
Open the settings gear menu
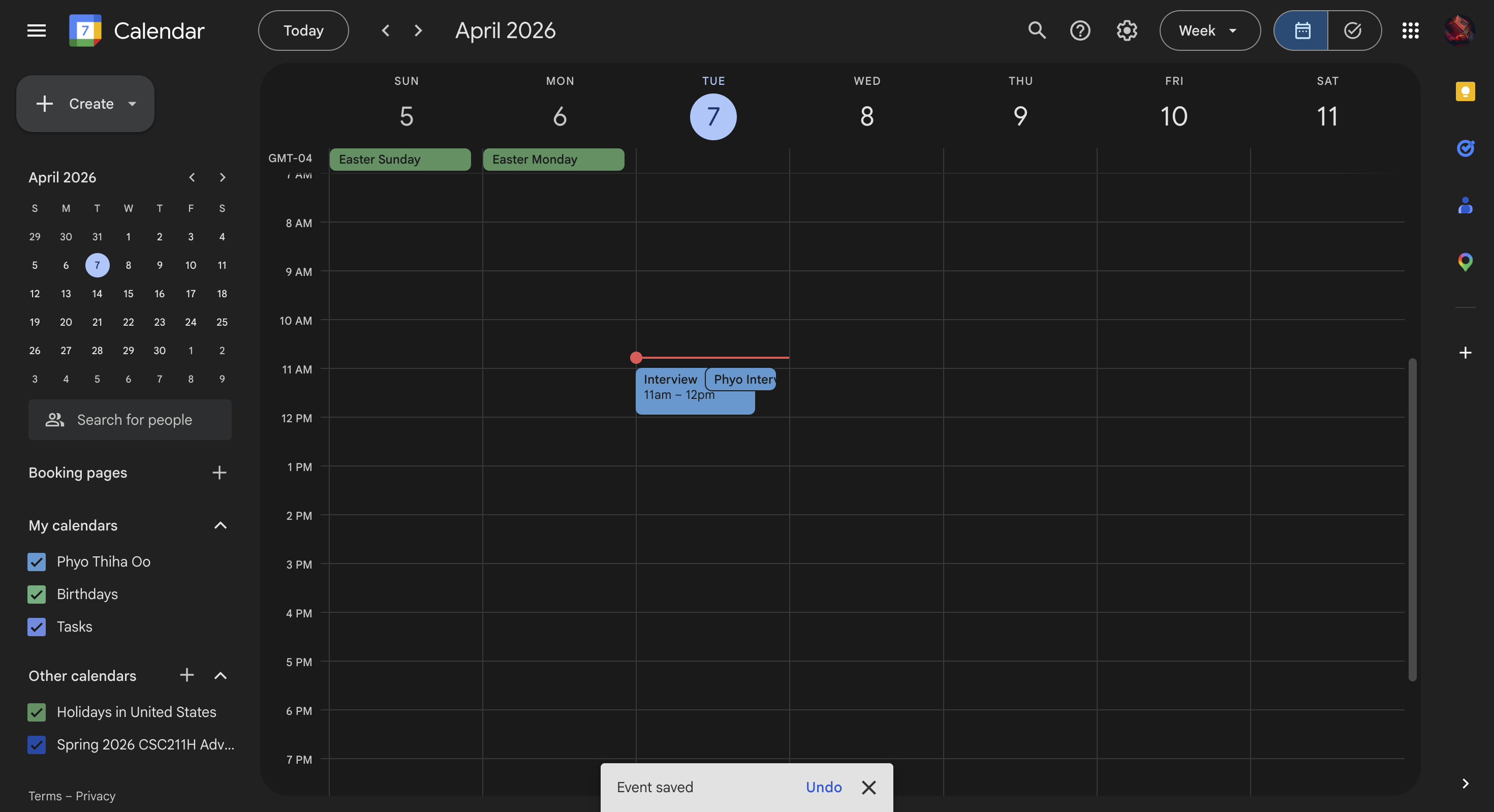click(1126, 30)
